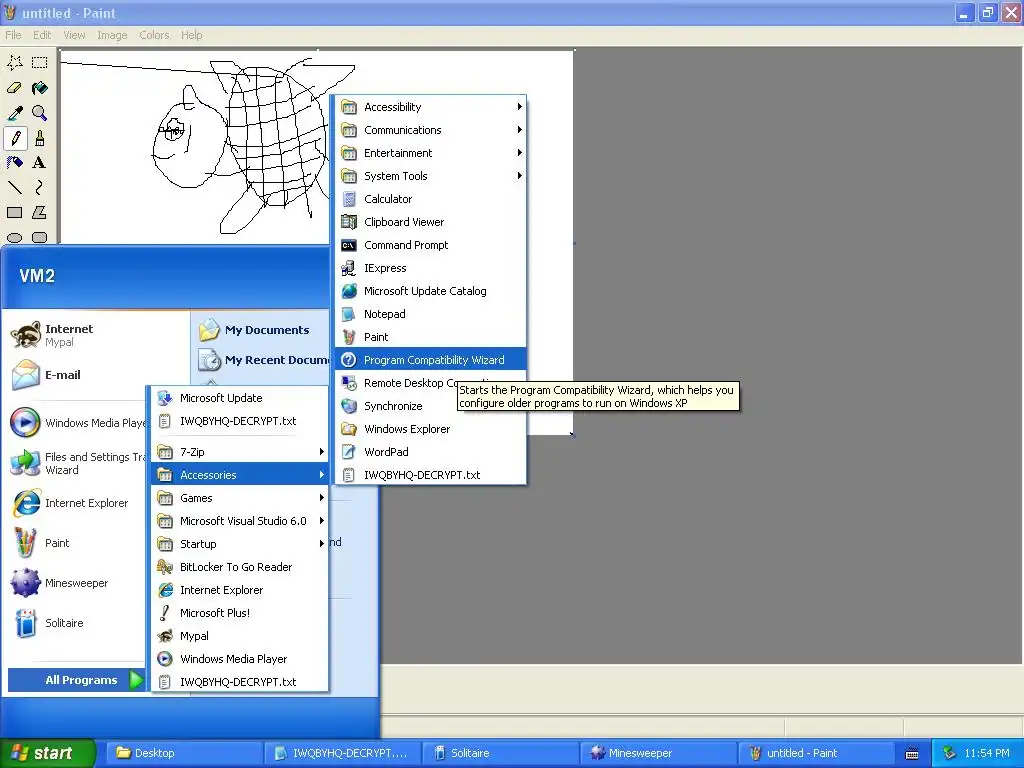This screenshot has height=768, width=1024.
Task: Switch to Solitaire taskbar button
Action: [x=500, y=753]
